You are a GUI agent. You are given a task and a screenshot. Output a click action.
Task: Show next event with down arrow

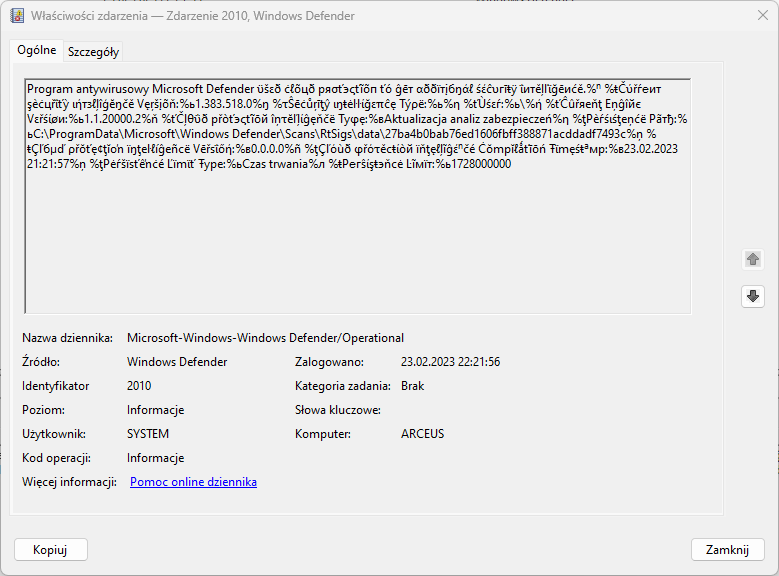(x=753, y=297)
